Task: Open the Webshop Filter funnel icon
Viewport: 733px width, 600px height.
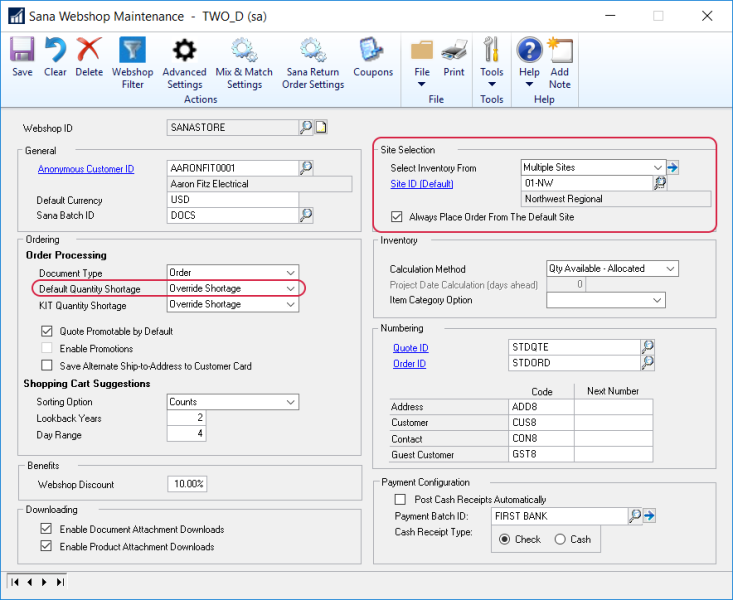Action: click(x=132, y=50)
